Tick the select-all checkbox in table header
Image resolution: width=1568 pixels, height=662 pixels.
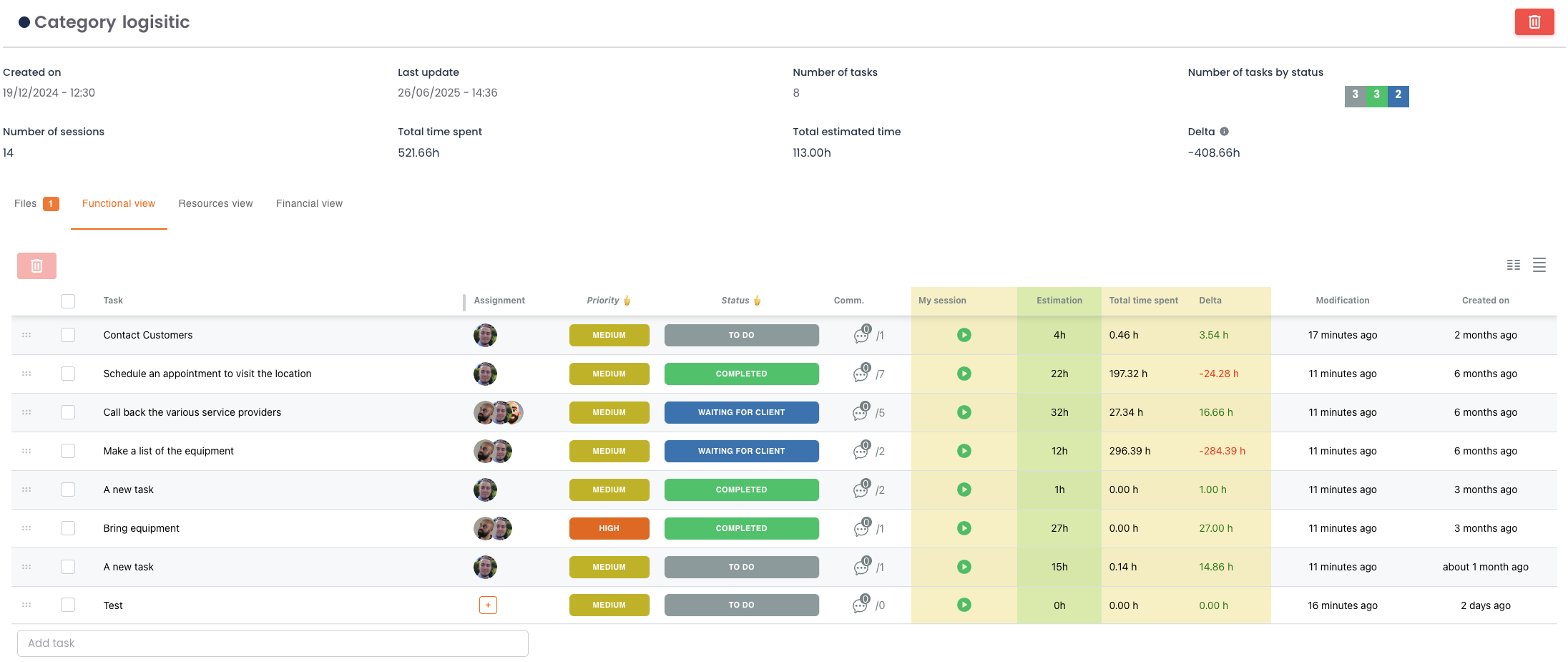click(68, 301)
